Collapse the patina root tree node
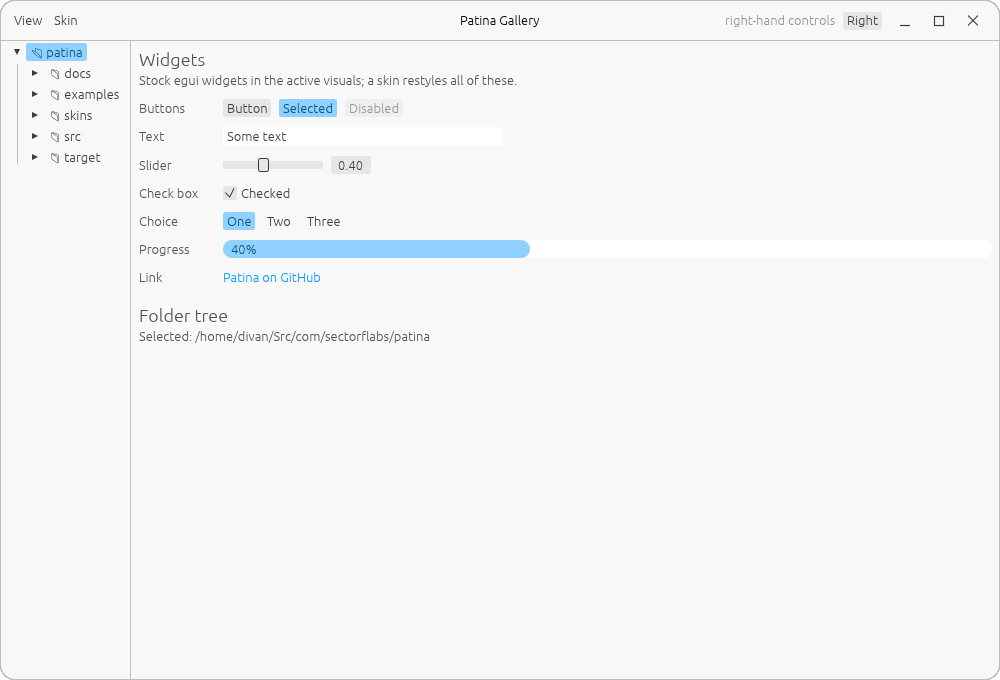Image resolution: width=1000 pixels, height=680 pixels. (x=17, y=52)
